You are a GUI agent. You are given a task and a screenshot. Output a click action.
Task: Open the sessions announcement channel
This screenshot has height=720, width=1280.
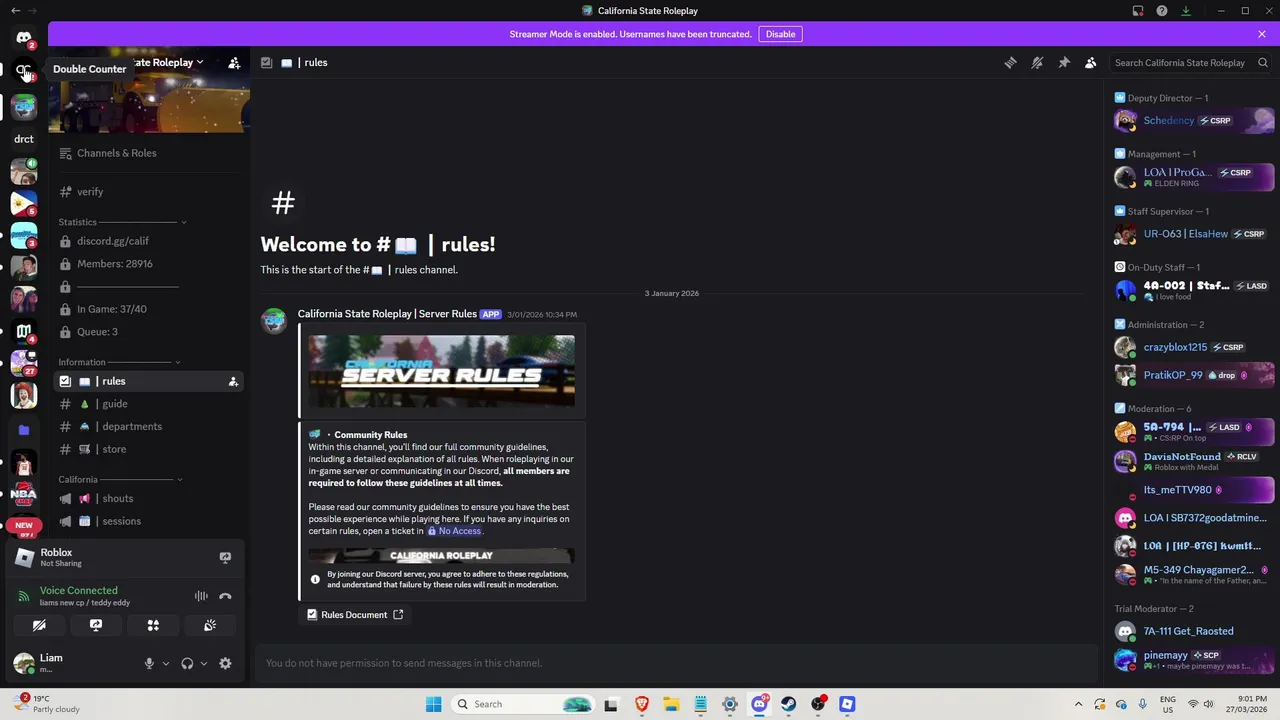click(148, 521)
